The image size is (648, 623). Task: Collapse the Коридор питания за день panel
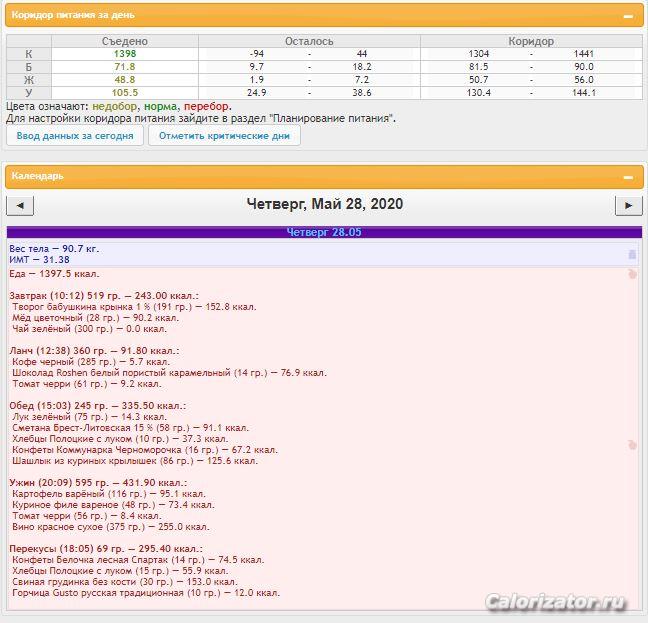[627, 16]
